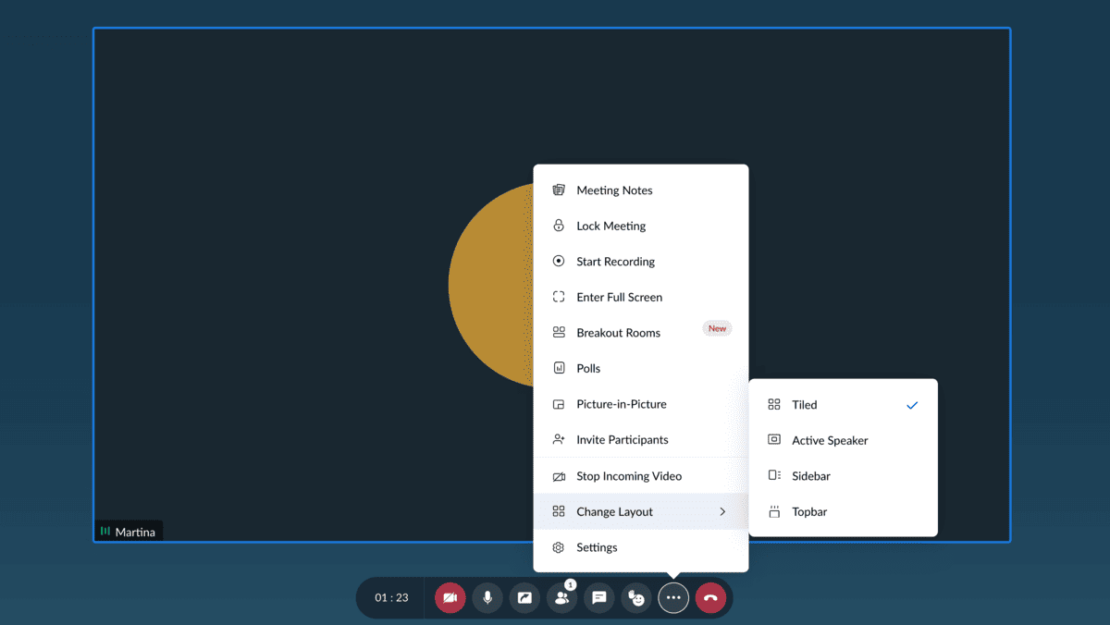This screenshot has height=625, width=1110.
Task: Open the reactions and emoji picker
Action: tap(636, 597)
